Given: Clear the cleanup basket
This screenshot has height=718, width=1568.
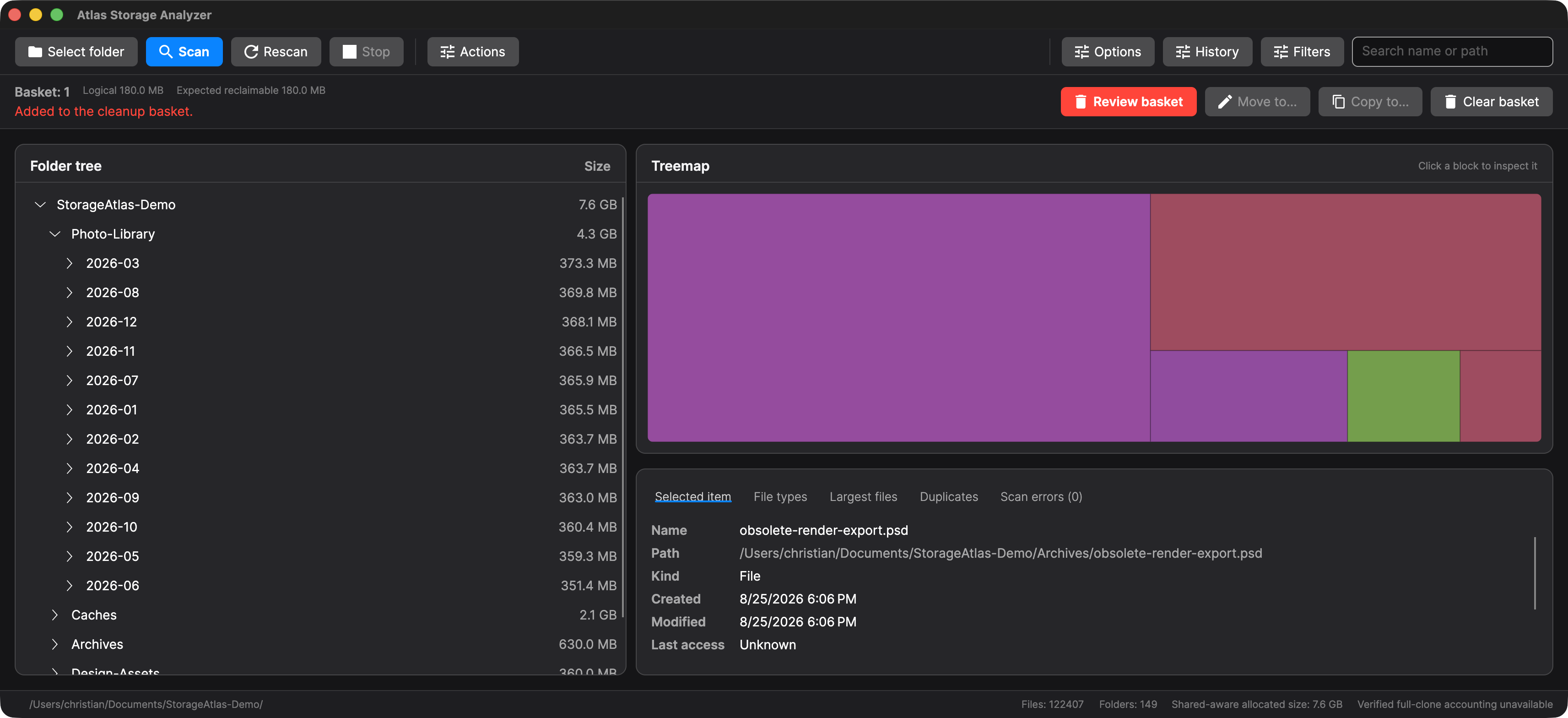Looking at the screenshot, I should pyautogui.click(x=1491, y=102).
